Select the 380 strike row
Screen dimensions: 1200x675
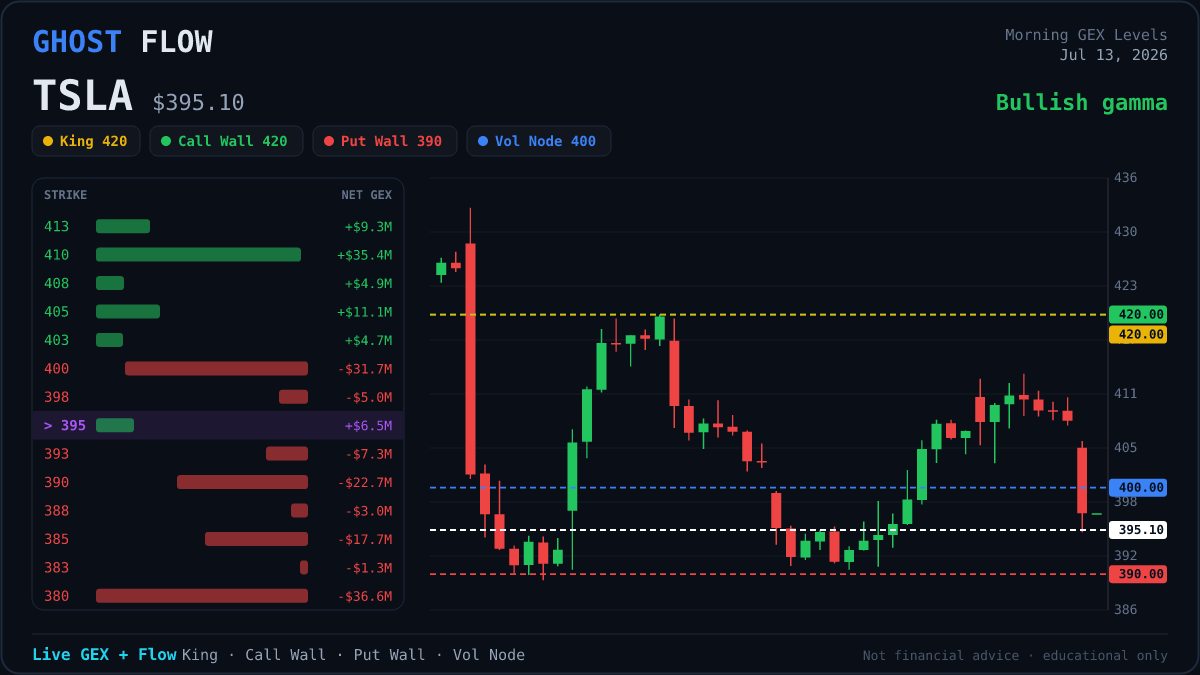click(x=218, y=596)
